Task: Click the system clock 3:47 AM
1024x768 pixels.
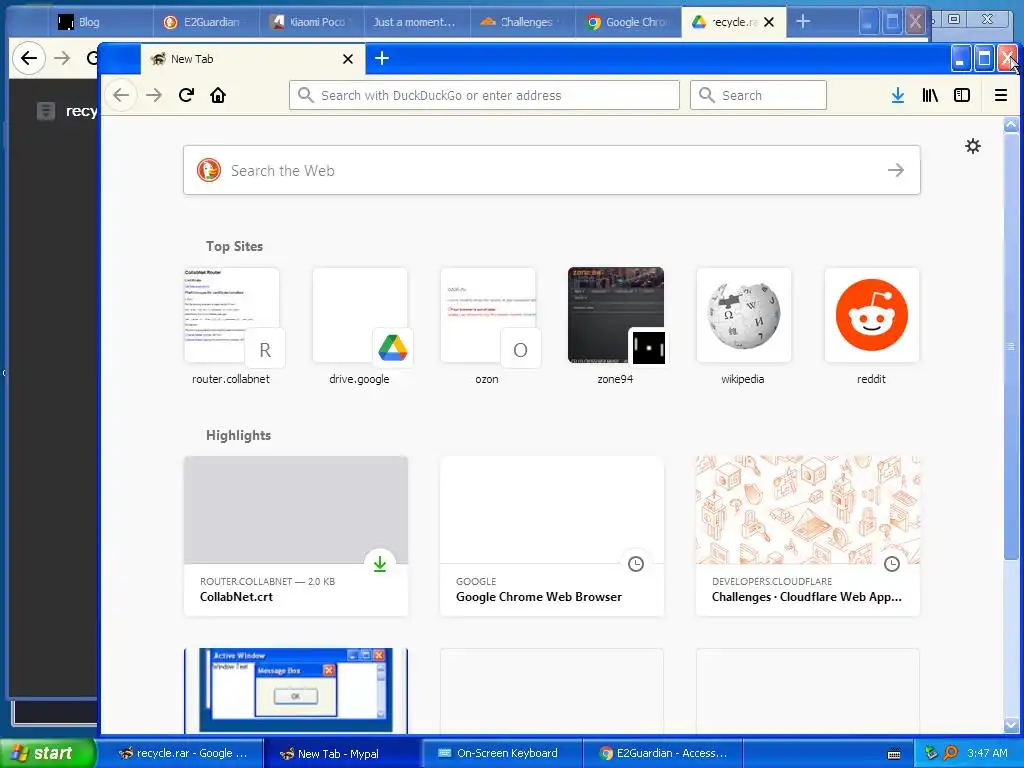Action: [x=987, y=753]
